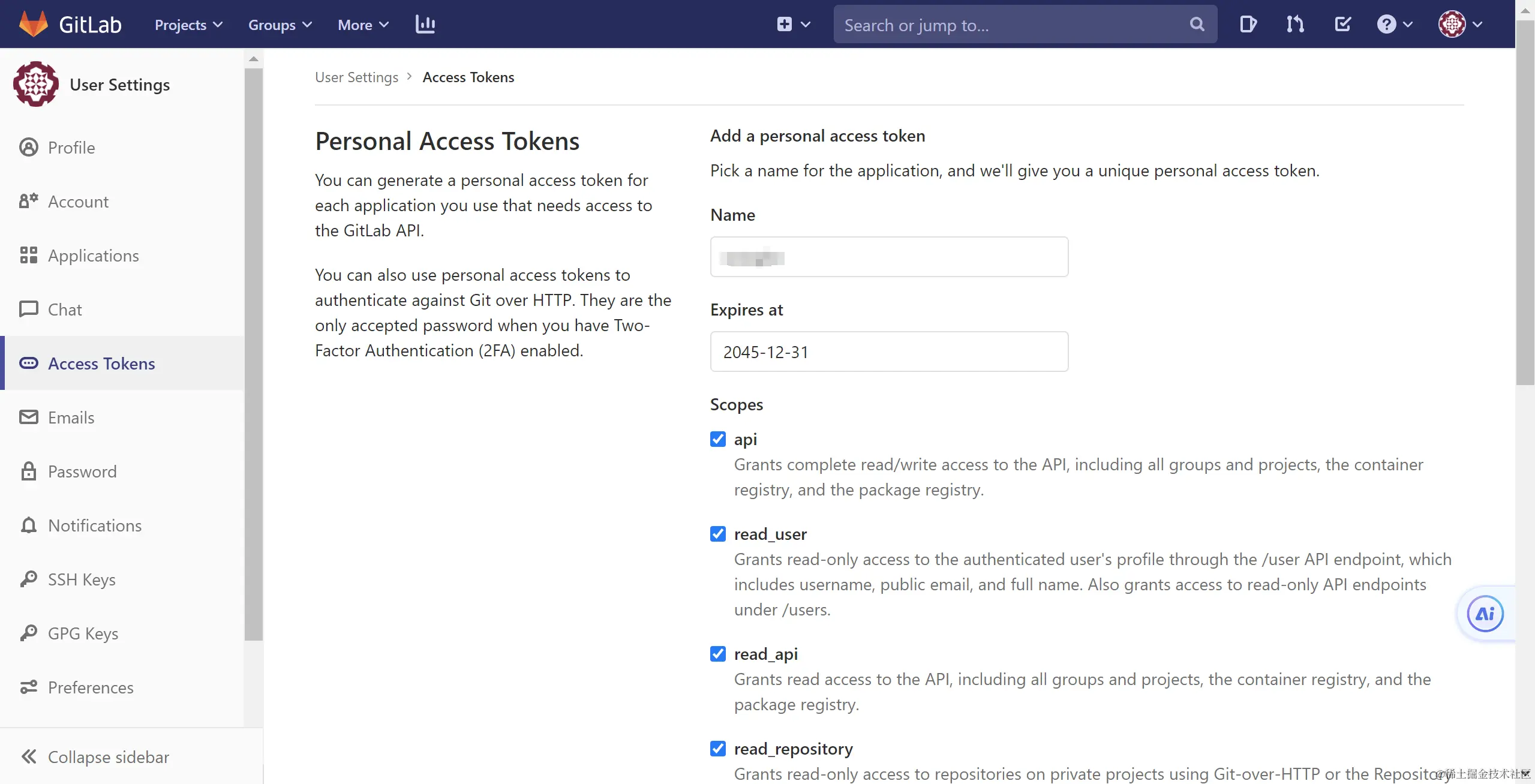1535x784 pixels.
Task: Click the search magnifier icon
Action: click(1197, 25)
